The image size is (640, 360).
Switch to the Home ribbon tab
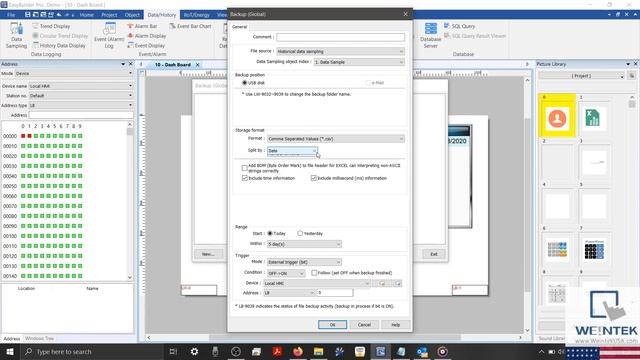pyautogui.click(x=87, y=15)
